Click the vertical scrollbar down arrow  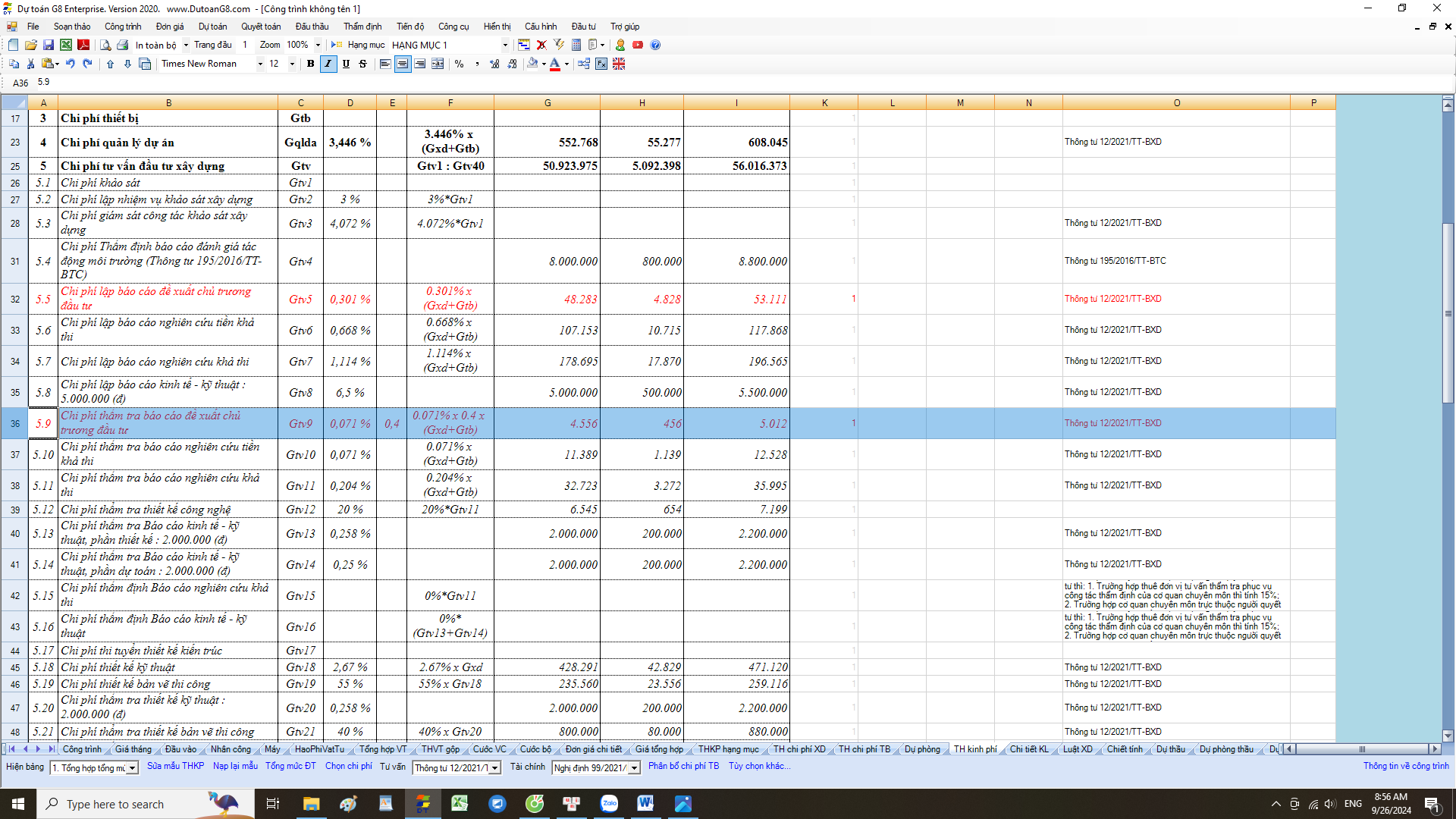1448,736
